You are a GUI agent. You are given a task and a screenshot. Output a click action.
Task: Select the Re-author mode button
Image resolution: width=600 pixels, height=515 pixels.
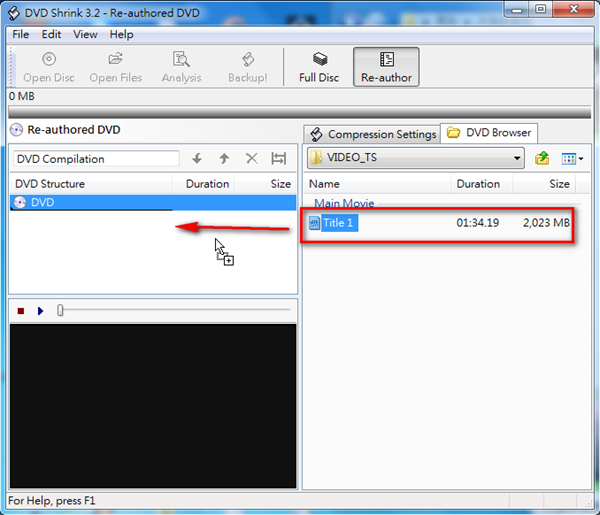[x=386, y=67]
